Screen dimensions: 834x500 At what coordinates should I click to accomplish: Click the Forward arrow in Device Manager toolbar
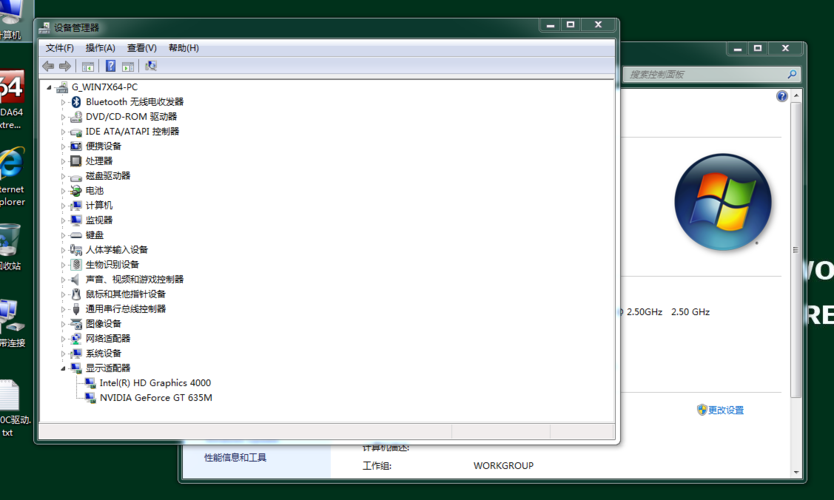65,66
